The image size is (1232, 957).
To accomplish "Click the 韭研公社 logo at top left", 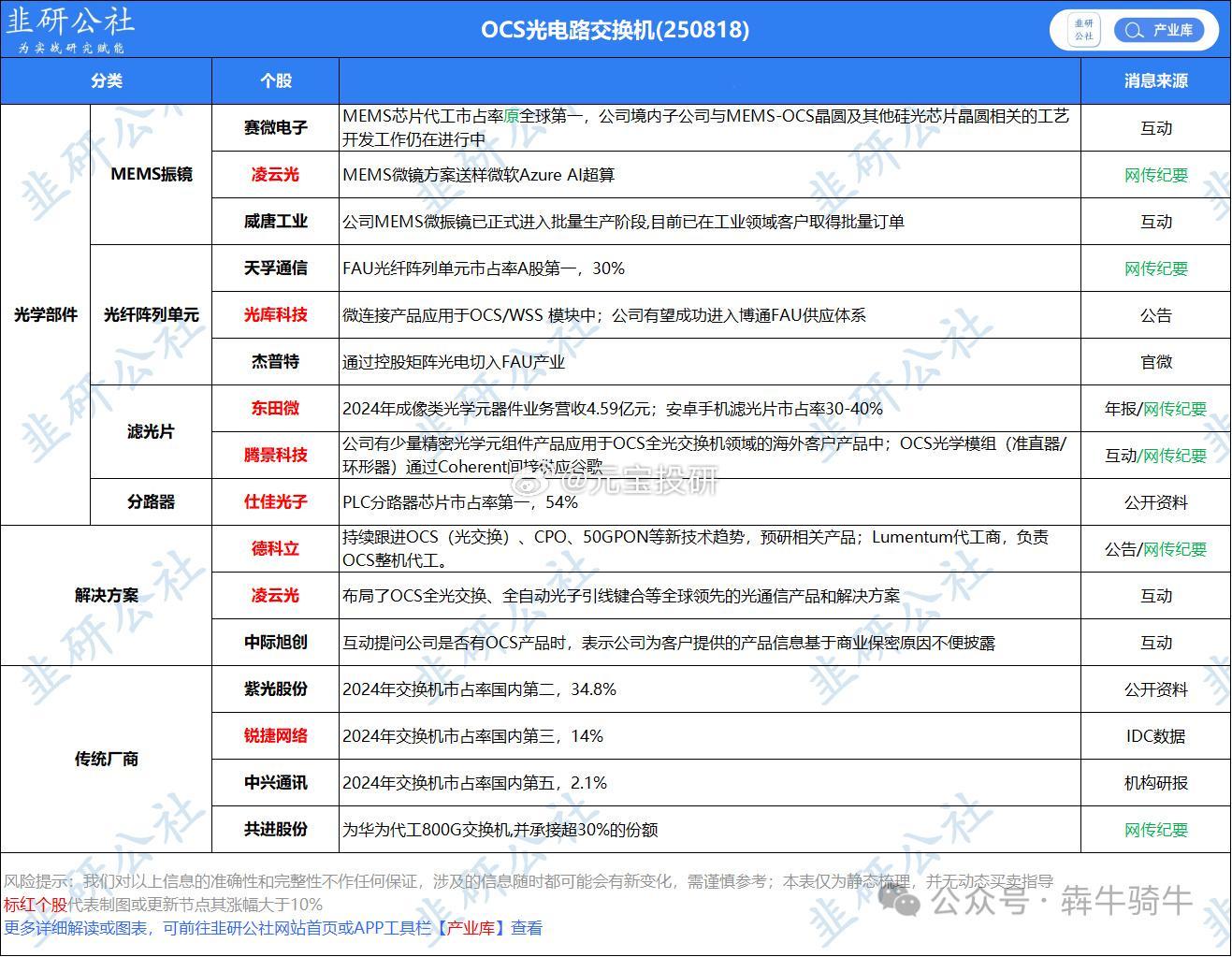I will point(71,29).
